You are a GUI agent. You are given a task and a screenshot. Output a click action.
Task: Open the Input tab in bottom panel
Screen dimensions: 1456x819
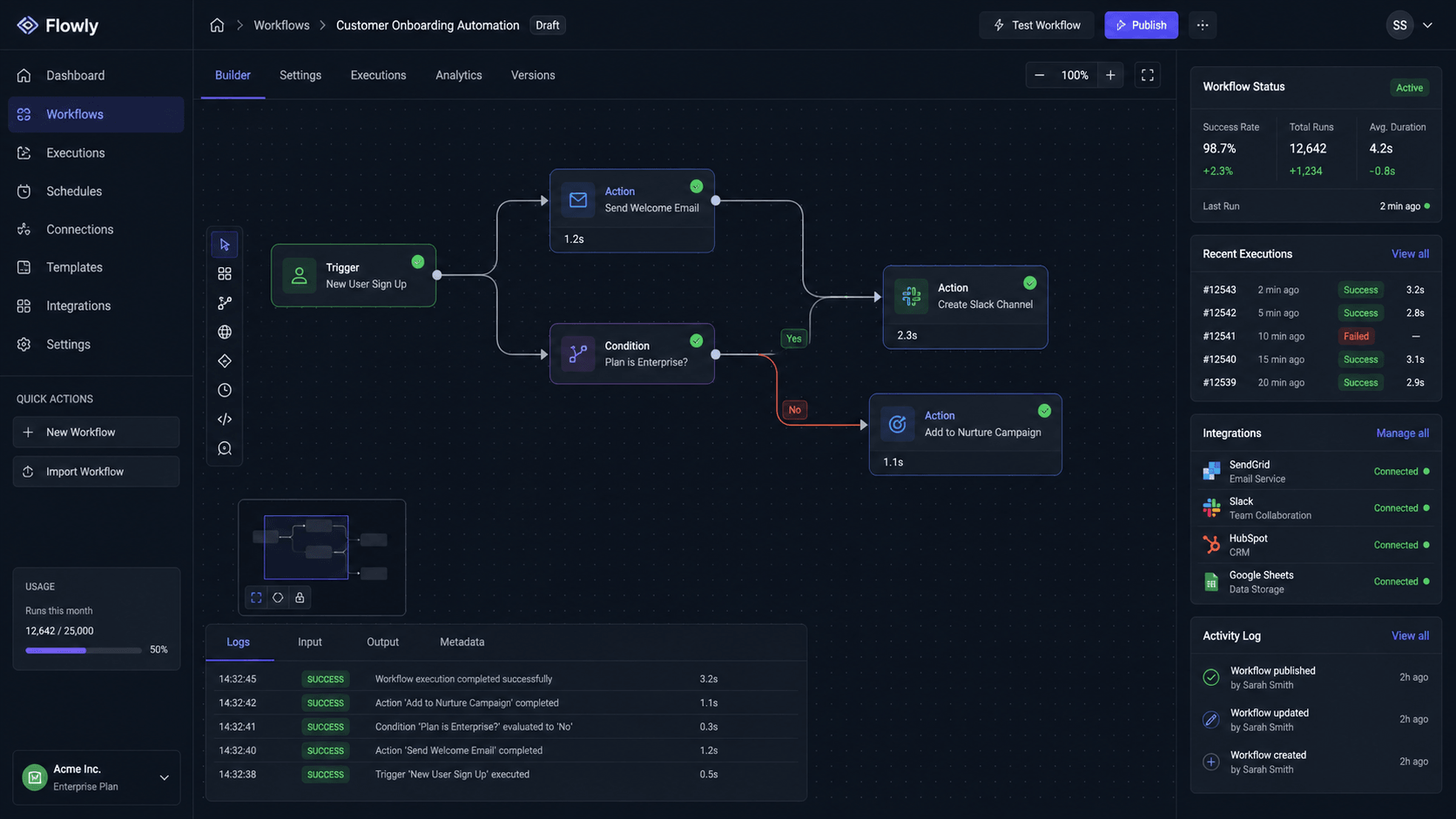point(310,642)
